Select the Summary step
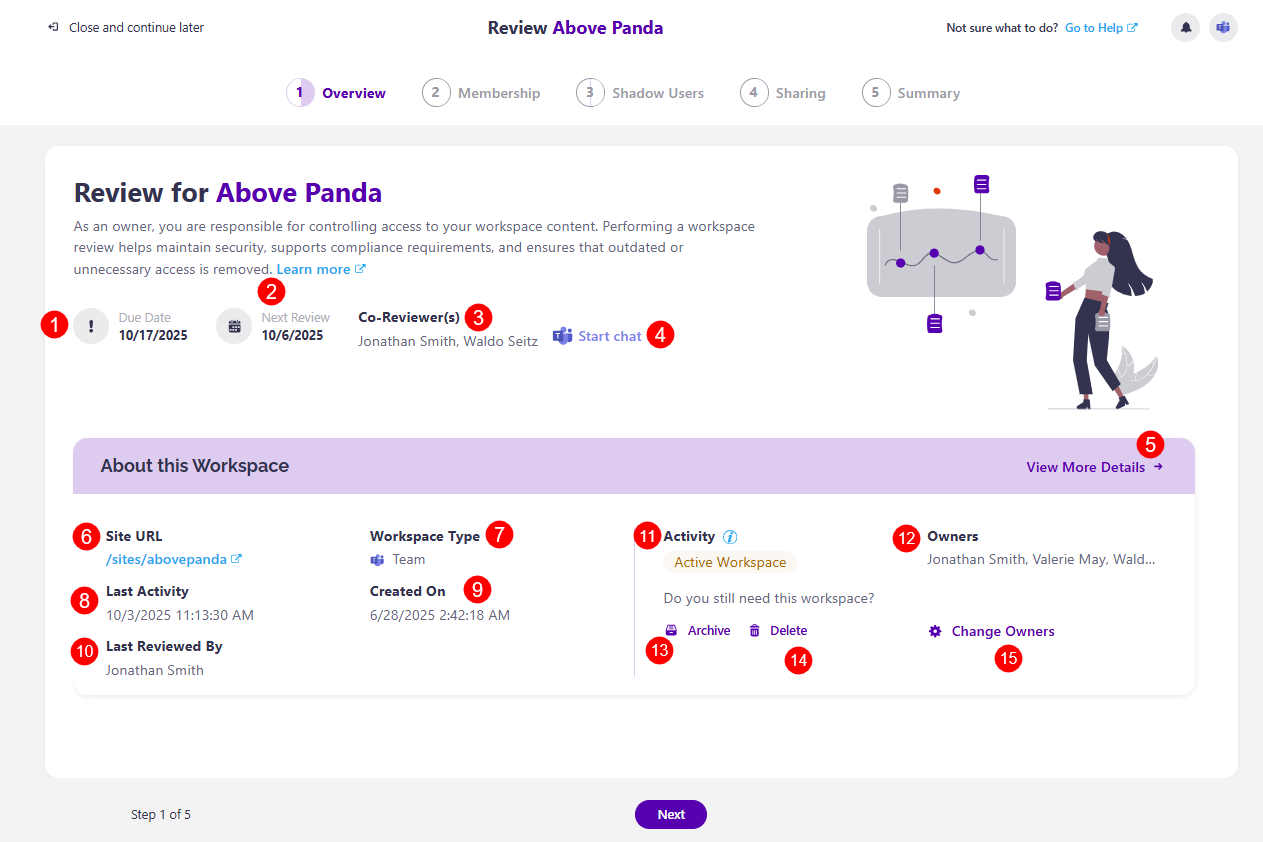This screenshot has height=842, width=1263. (x=911, y=93)
